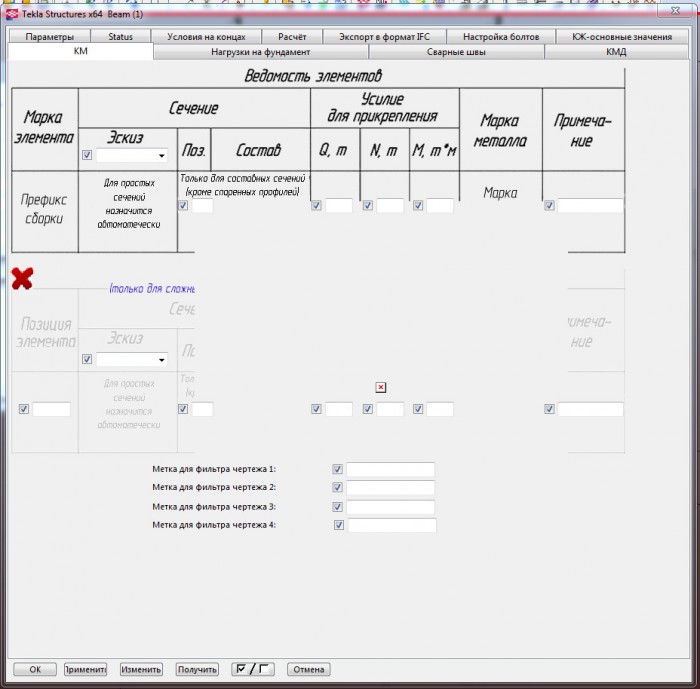Screen dimensions: 700x689
Task: Click the Метка для фильтра чертежа 1 label
Action: click(x=214, y=469)
